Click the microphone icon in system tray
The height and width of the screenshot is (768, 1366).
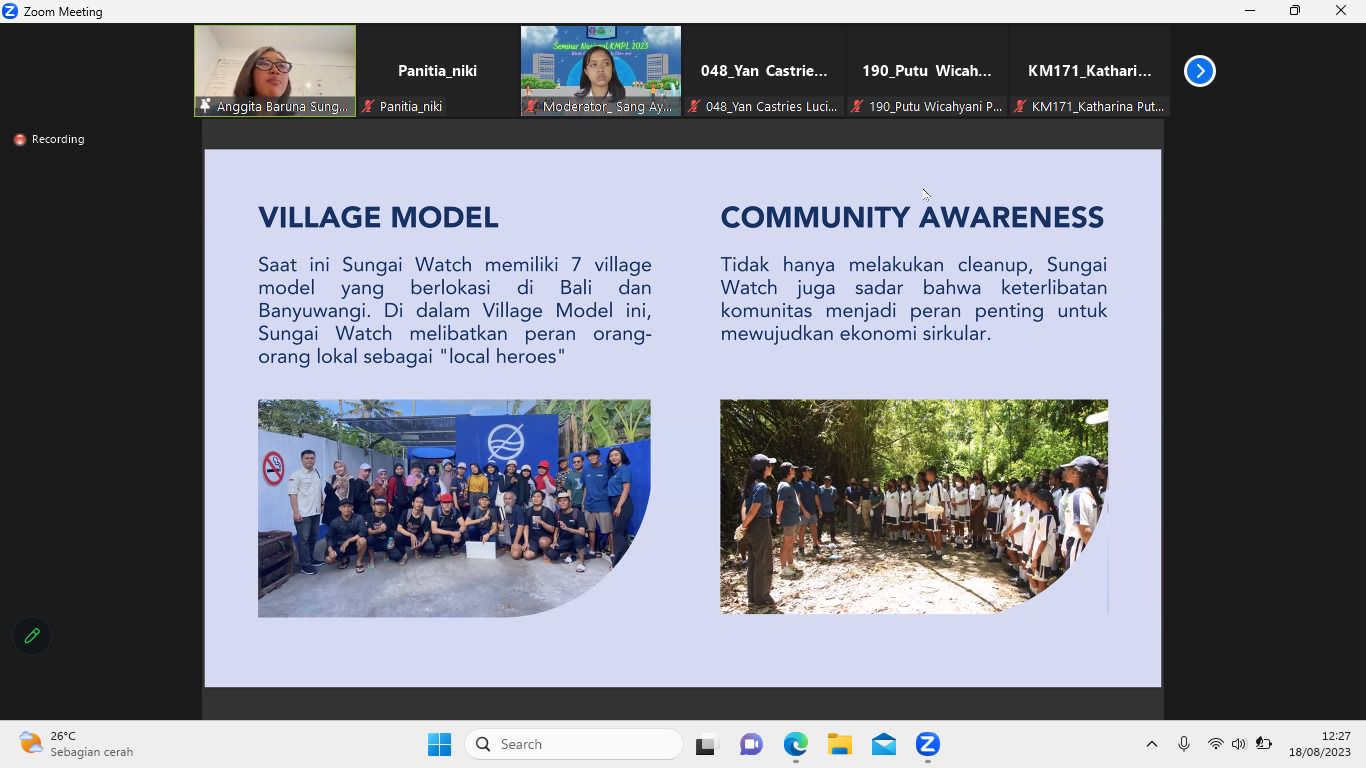pos(1184,744)
